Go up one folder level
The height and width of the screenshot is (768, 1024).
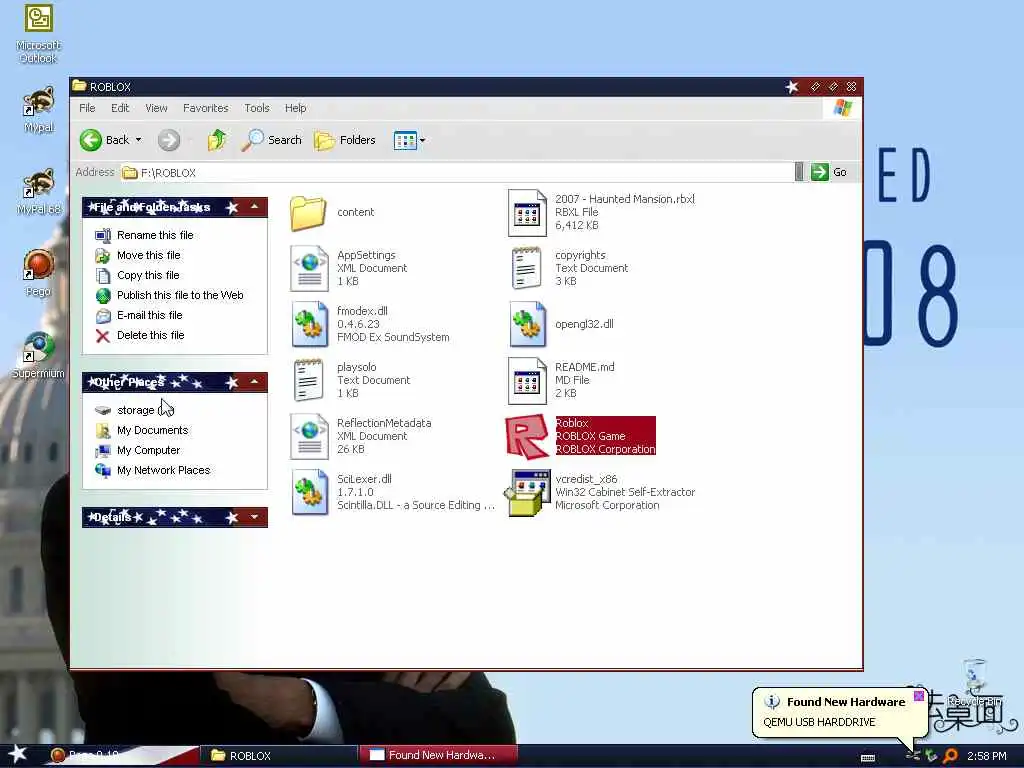(x=217, y=140)
